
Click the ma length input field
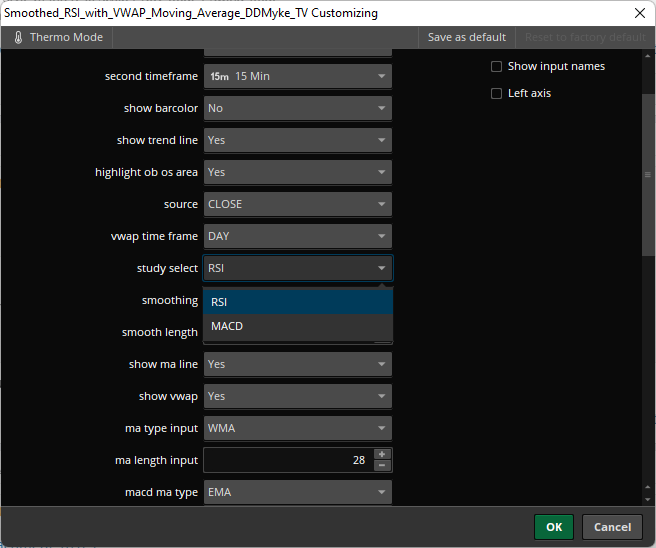coord(287,460)
